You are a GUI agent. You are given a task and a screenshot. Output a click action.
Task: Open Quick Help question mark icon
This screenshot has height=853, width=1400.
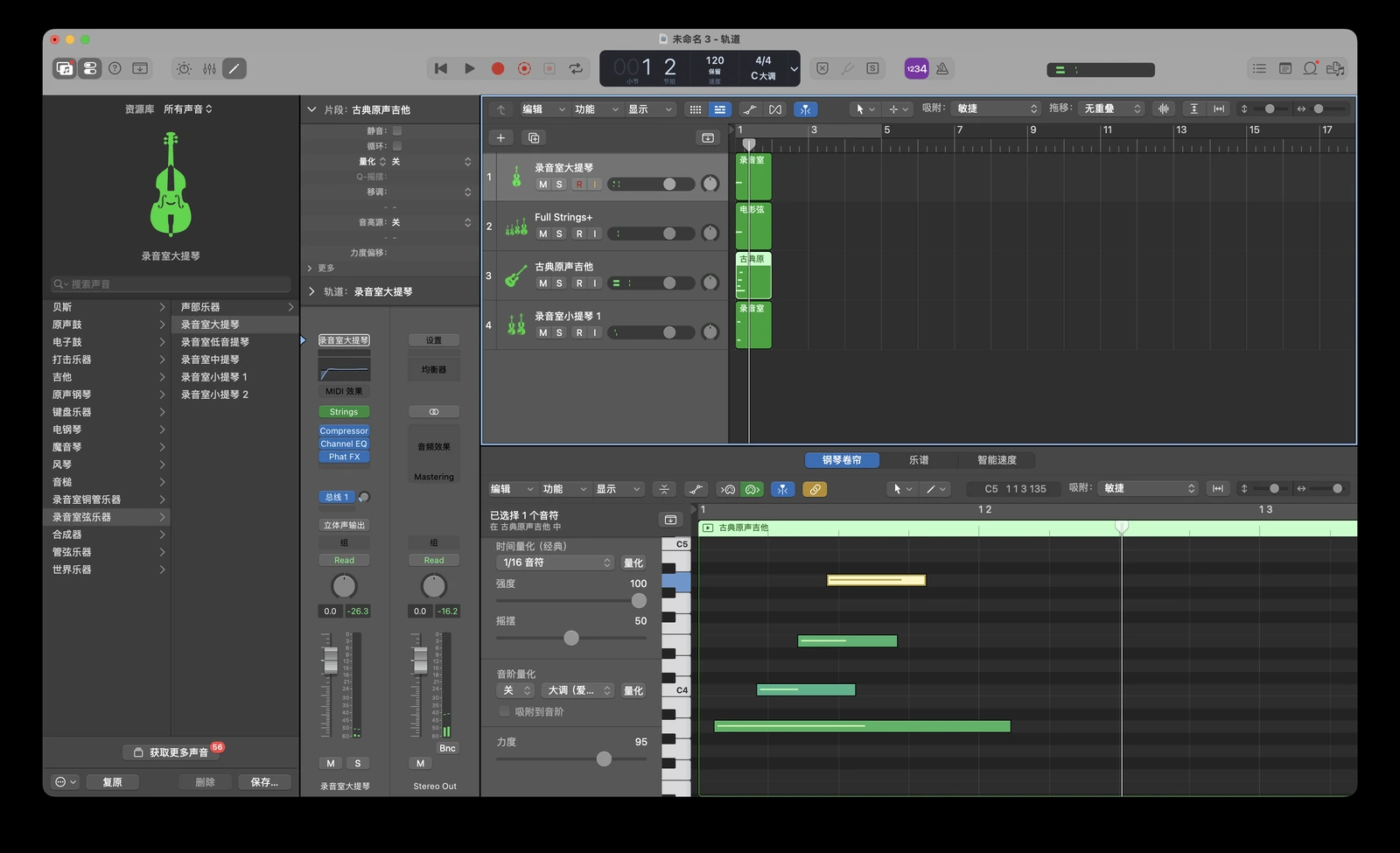click(x=115, y=68)
